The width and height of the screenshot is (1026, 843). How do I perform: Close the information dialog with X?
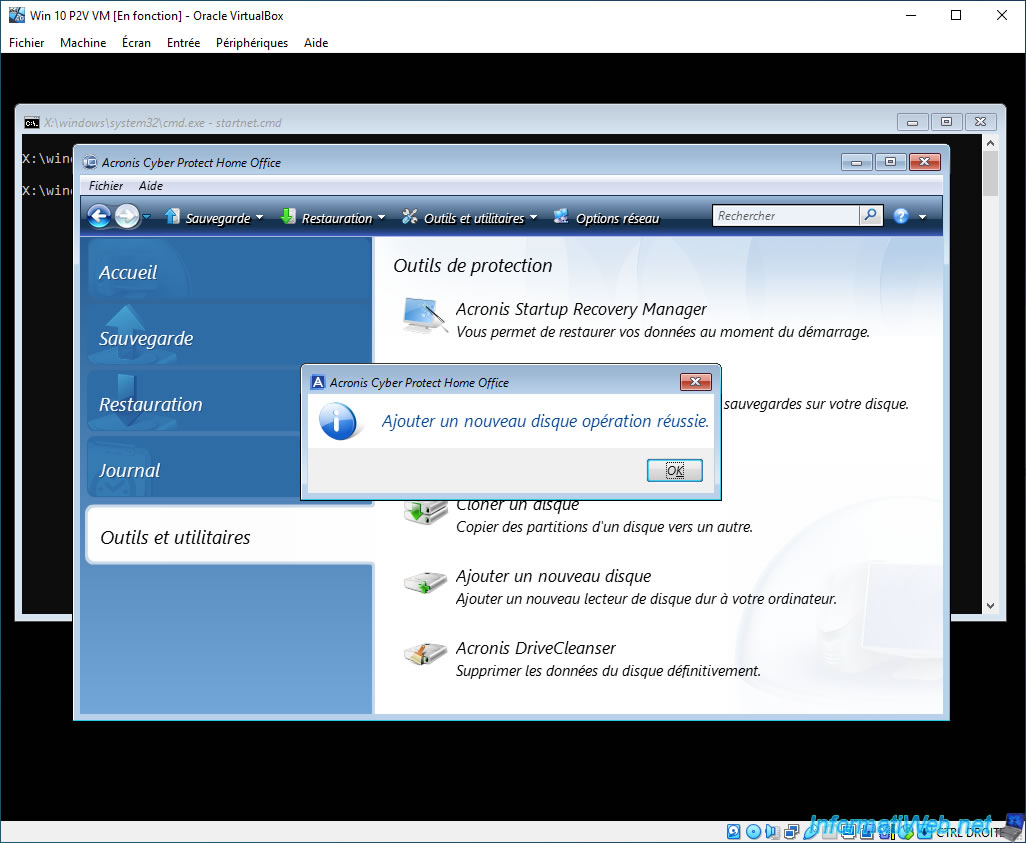point(696,382)
